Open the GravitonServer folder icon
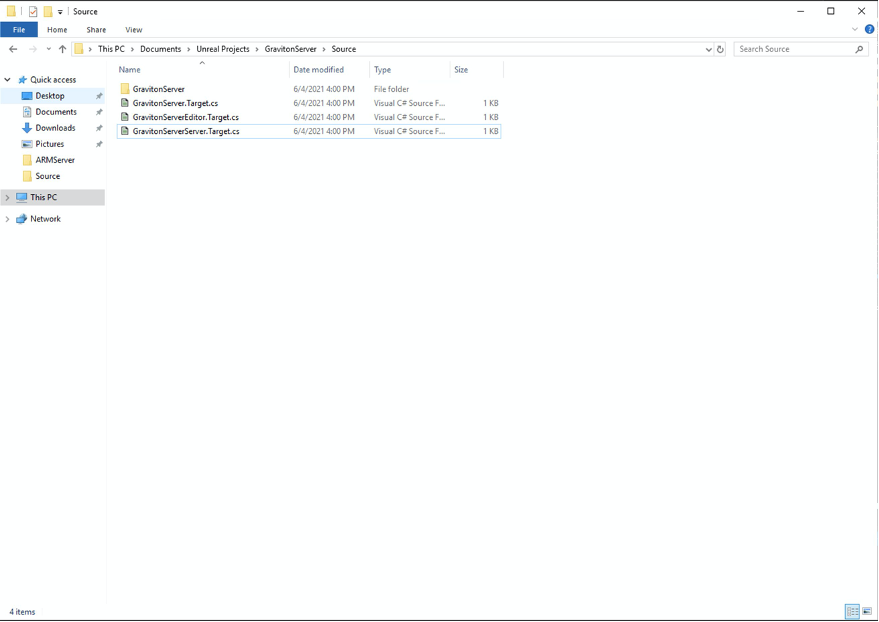The width and height of the screenshot is (879, 622). 126,88
